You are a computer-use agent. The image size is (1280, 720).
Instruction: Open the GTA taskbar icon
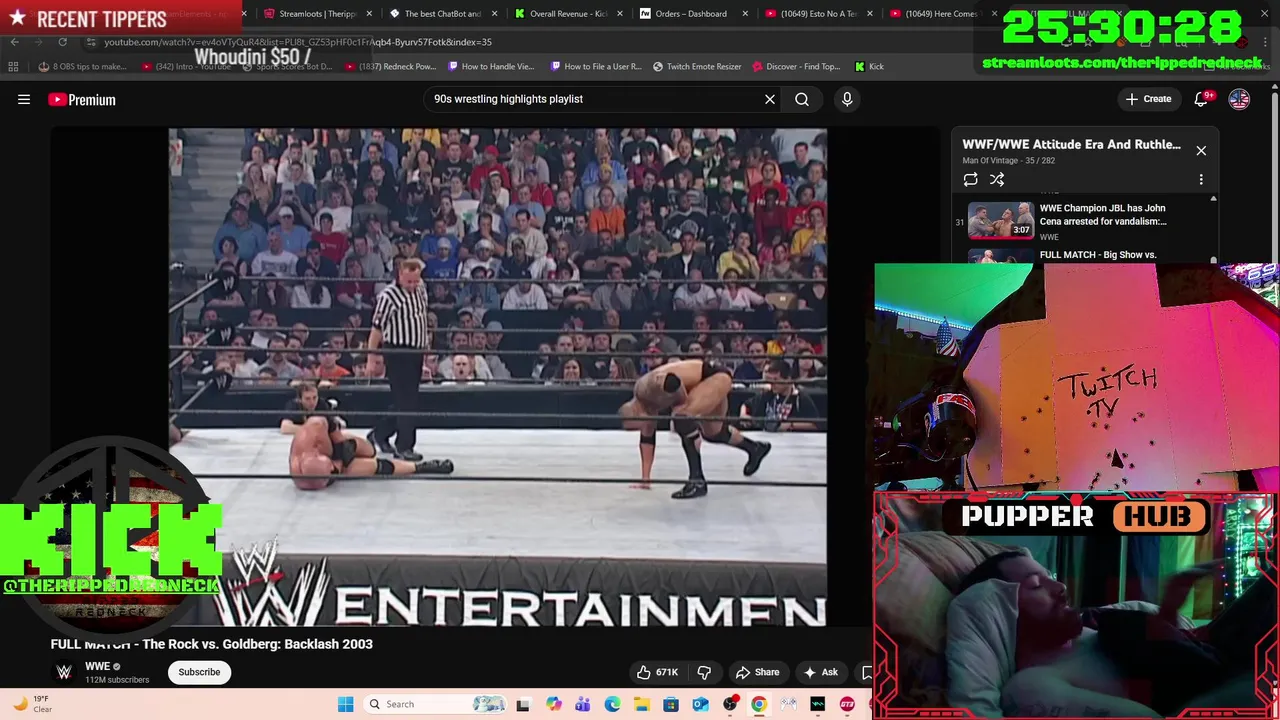[x=847, y=704]
